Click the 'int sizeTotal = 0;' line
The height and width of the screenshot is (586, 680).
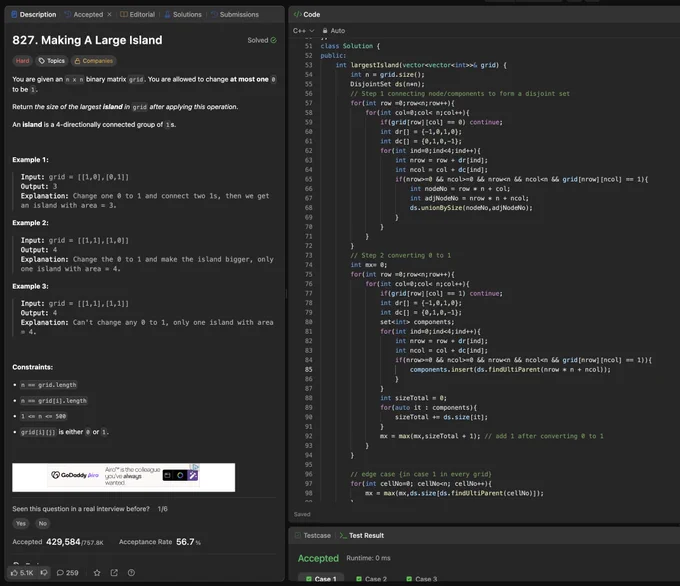pos(413,398)
